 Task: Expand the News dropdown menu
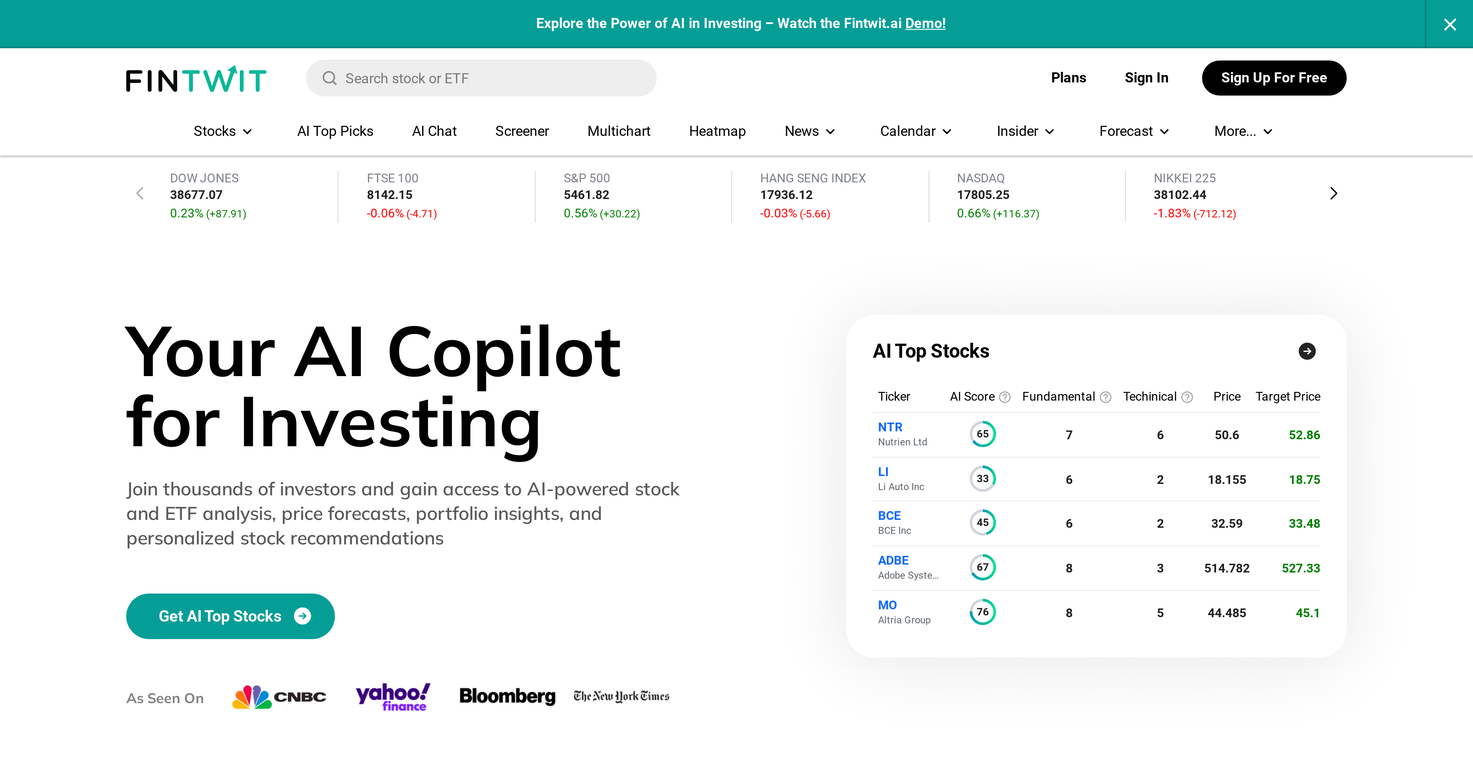(809, 131)
